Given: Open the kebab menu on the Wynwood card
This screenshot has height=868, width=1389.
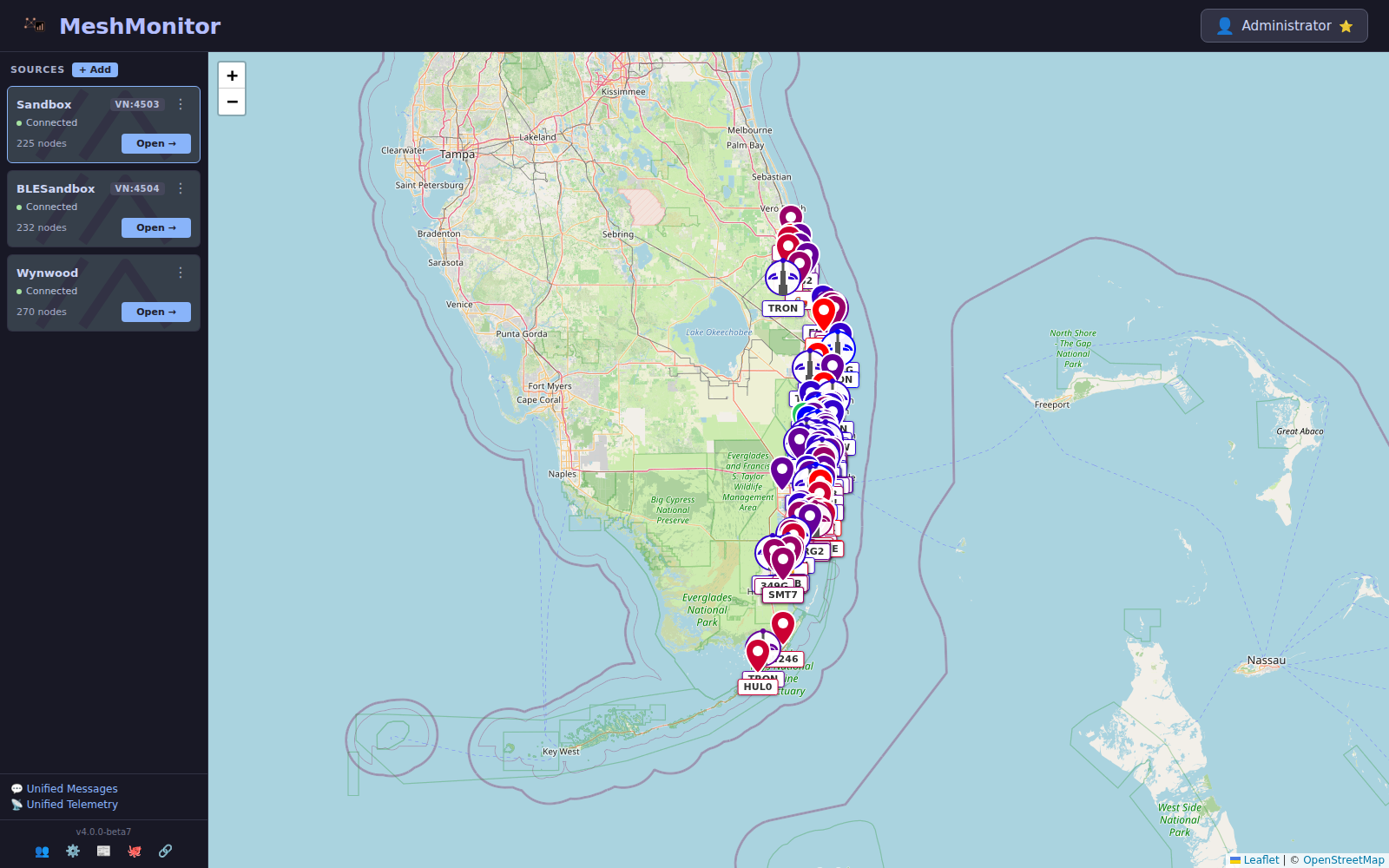Looking at the screenshot, I should [181, 272].
